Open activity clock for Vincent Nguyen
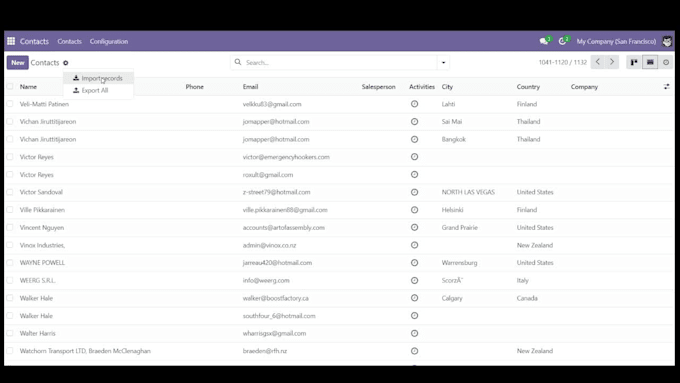The height and width of the screenshot is (383, 680). click(415, 227)
